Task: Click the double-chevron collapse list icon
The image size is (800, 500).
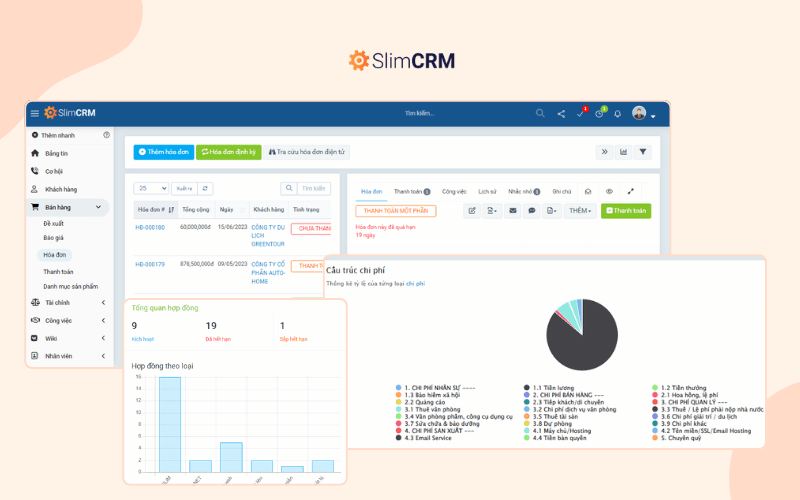Action: point(605,152)
